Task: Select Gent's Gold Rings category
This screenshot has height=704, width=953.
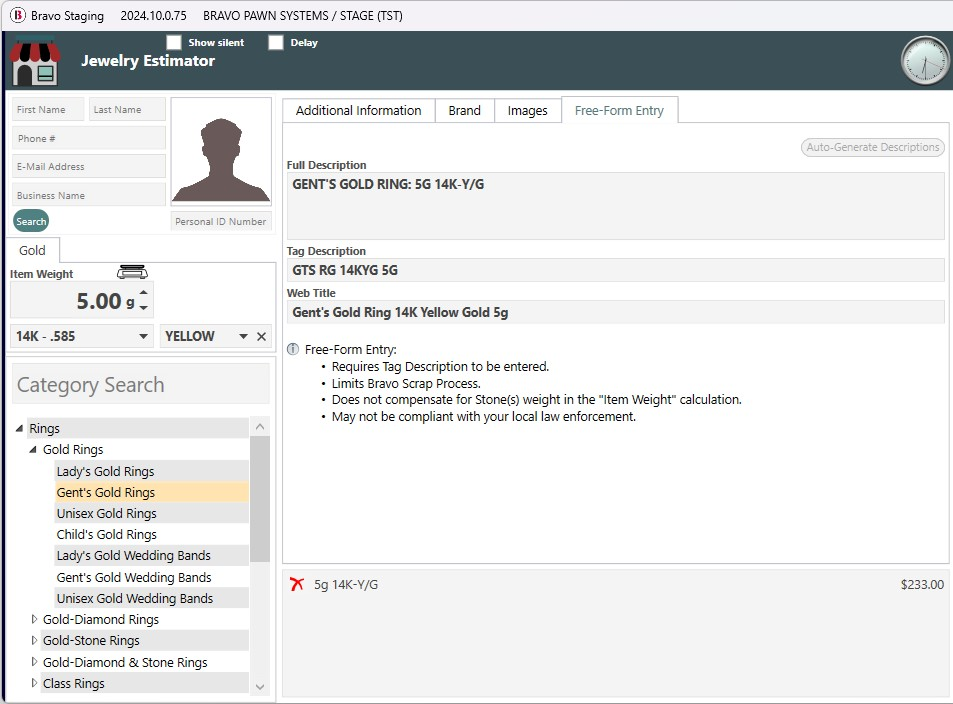Action: coord(151,492)
